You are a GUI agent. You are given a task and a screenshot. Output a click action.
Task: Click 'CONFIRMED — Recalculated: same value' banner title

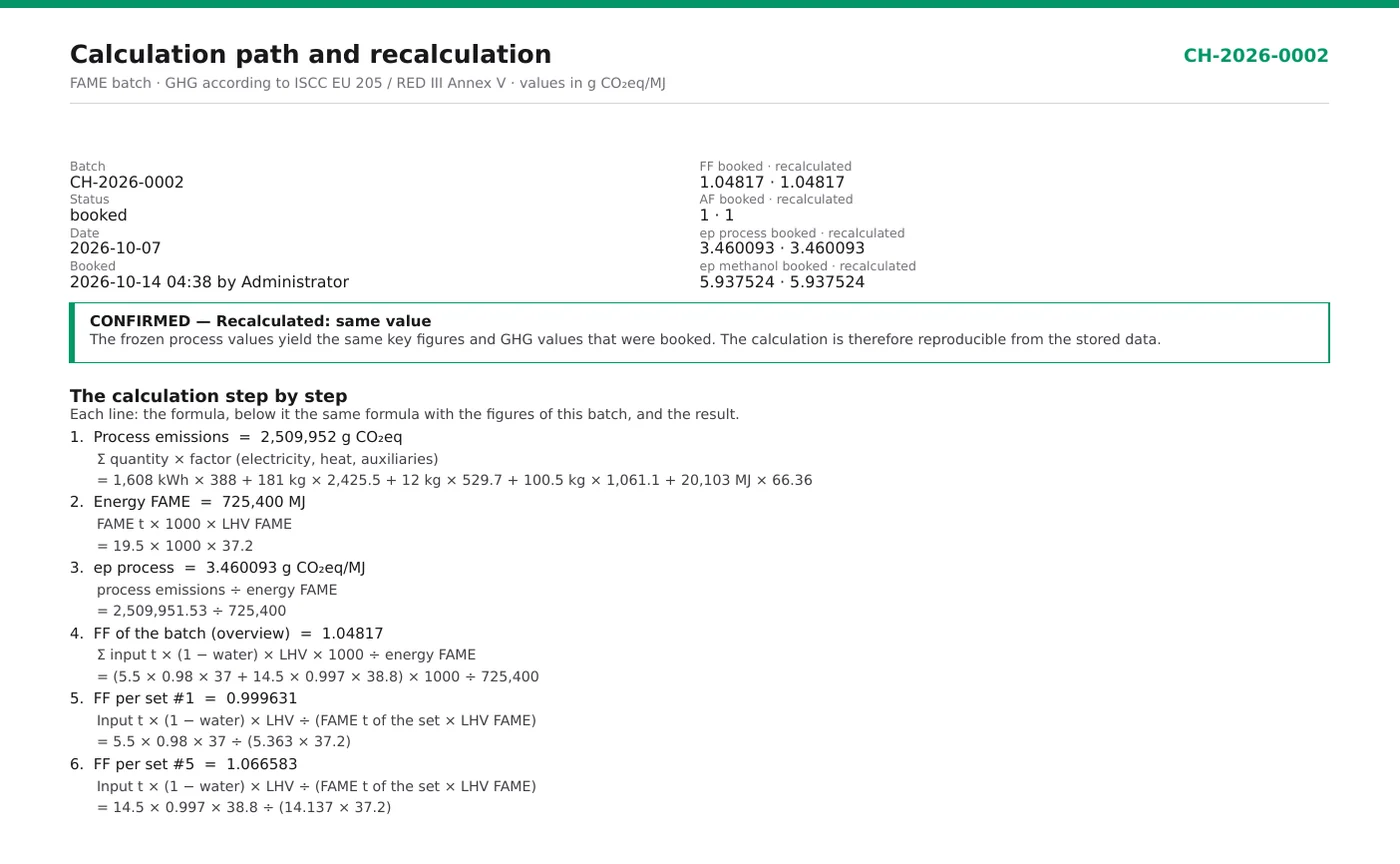click(260, 322)
